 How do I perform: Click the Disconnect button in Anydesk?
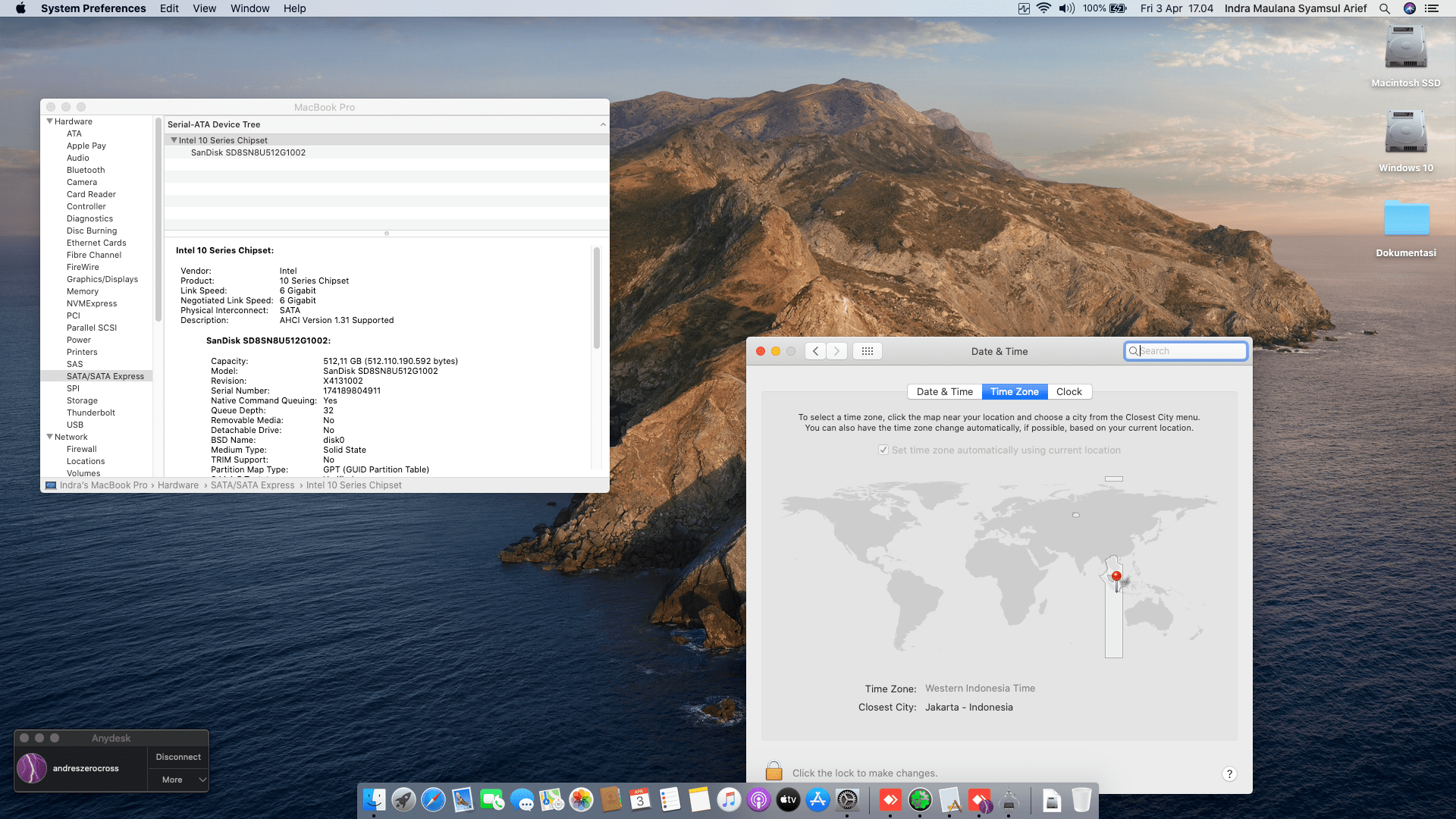178,757
